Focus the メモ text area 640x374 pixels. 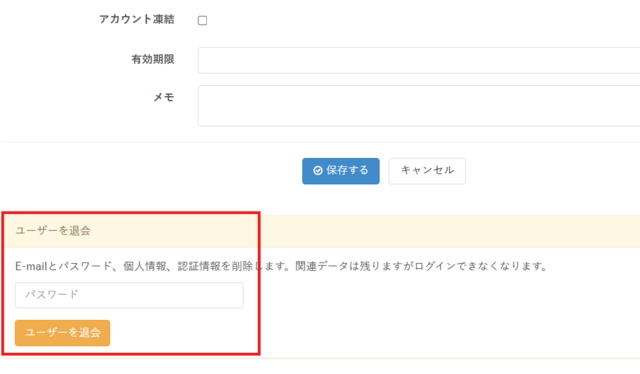pyautogui.click(x=419, y=106)
